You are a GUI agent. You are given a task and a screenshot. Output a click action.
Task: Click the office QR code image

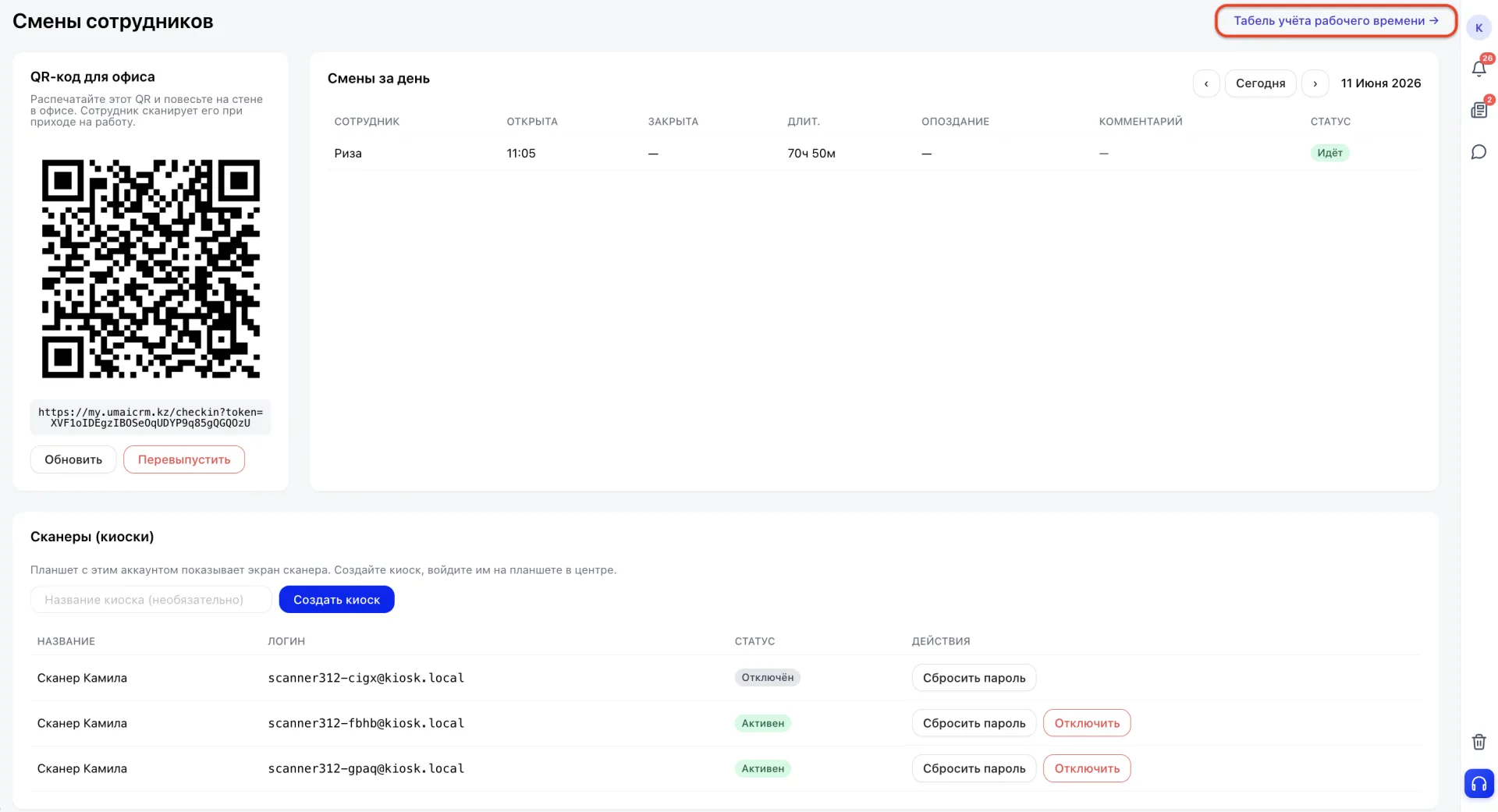pyautogui.click(x=151, y=269)
